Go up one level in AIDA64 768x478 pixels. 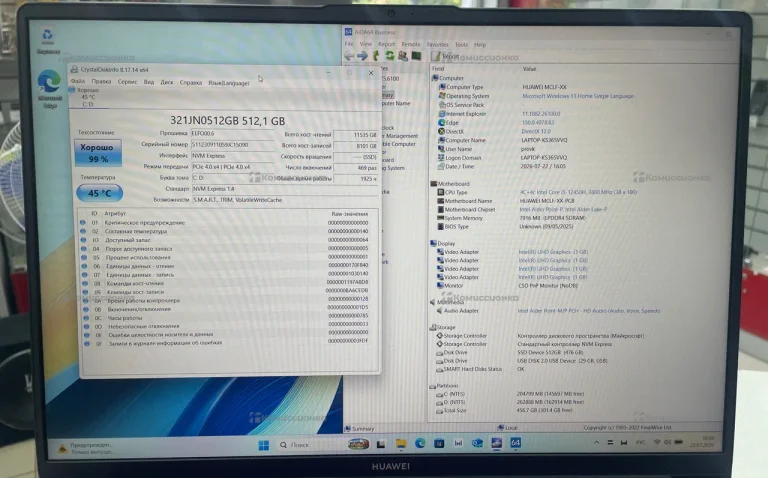coord(376,56)
